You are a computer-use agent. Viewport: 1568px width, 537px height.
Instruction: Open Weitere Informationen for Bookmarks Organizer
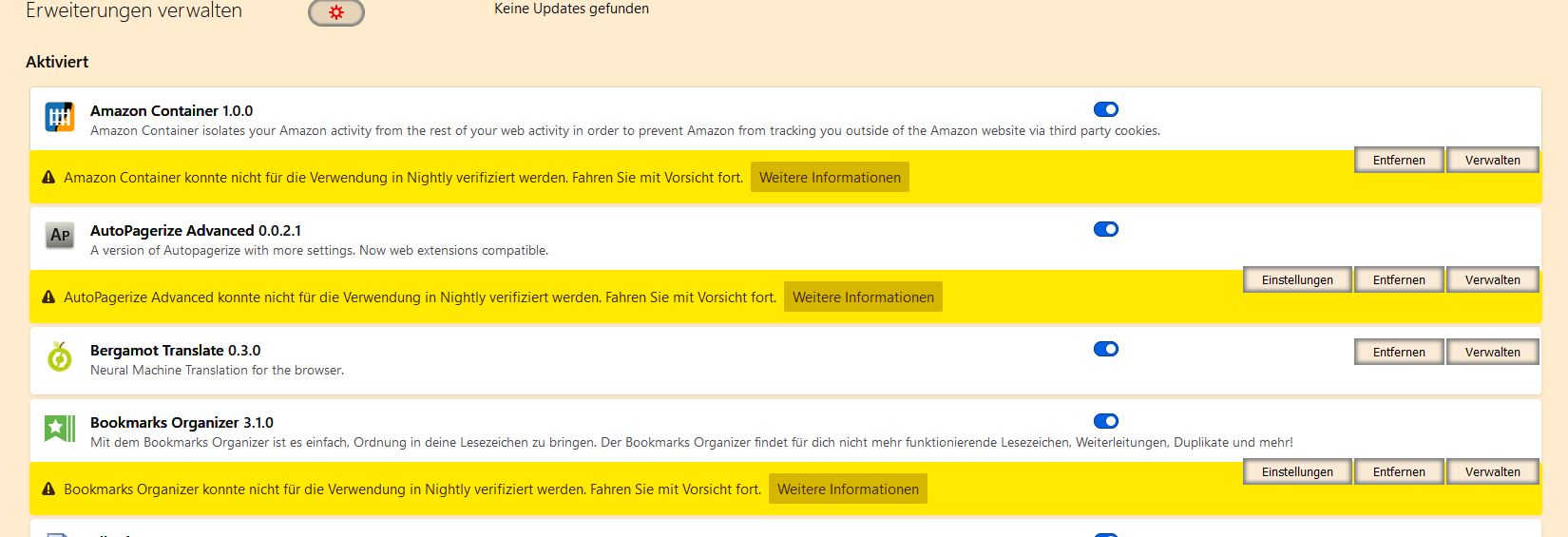tap(848, 489)
